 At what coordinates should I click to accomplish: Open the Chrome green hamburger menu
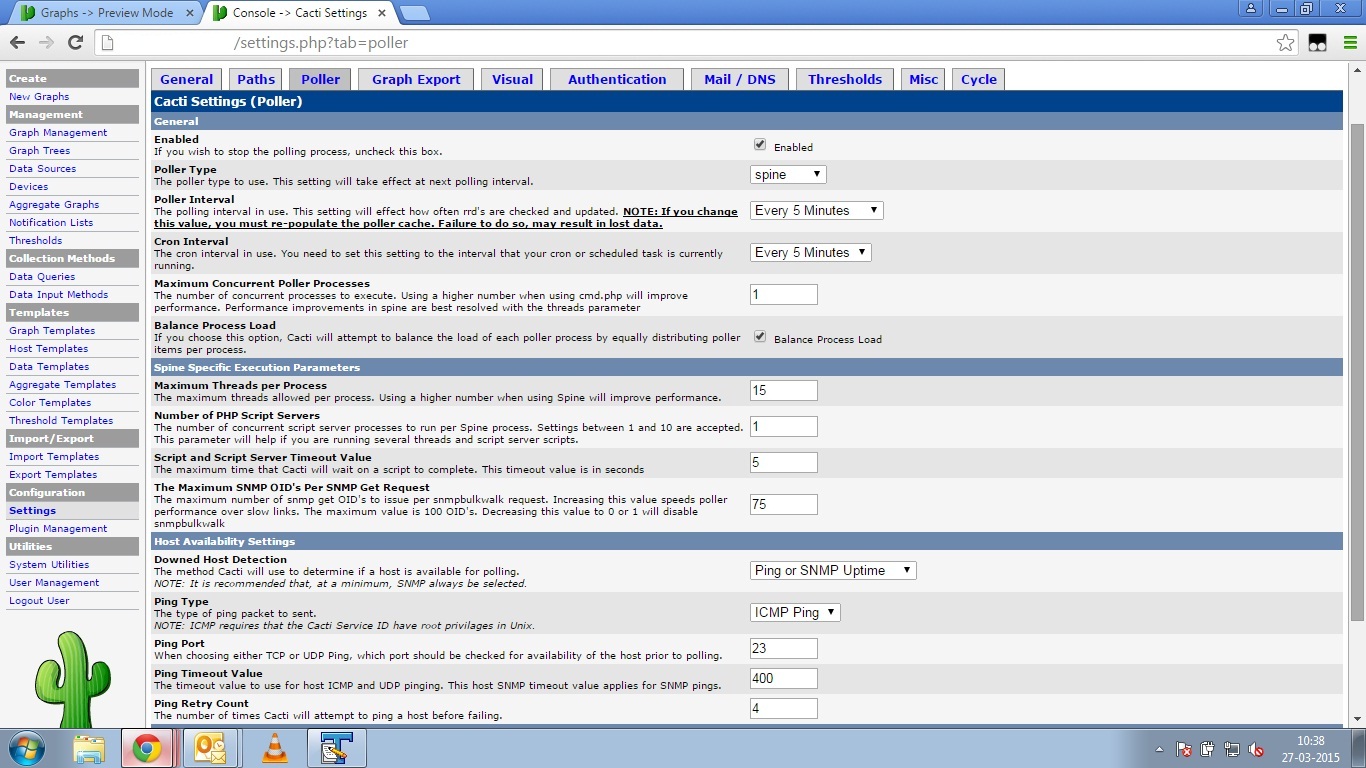pos(1350,43)
